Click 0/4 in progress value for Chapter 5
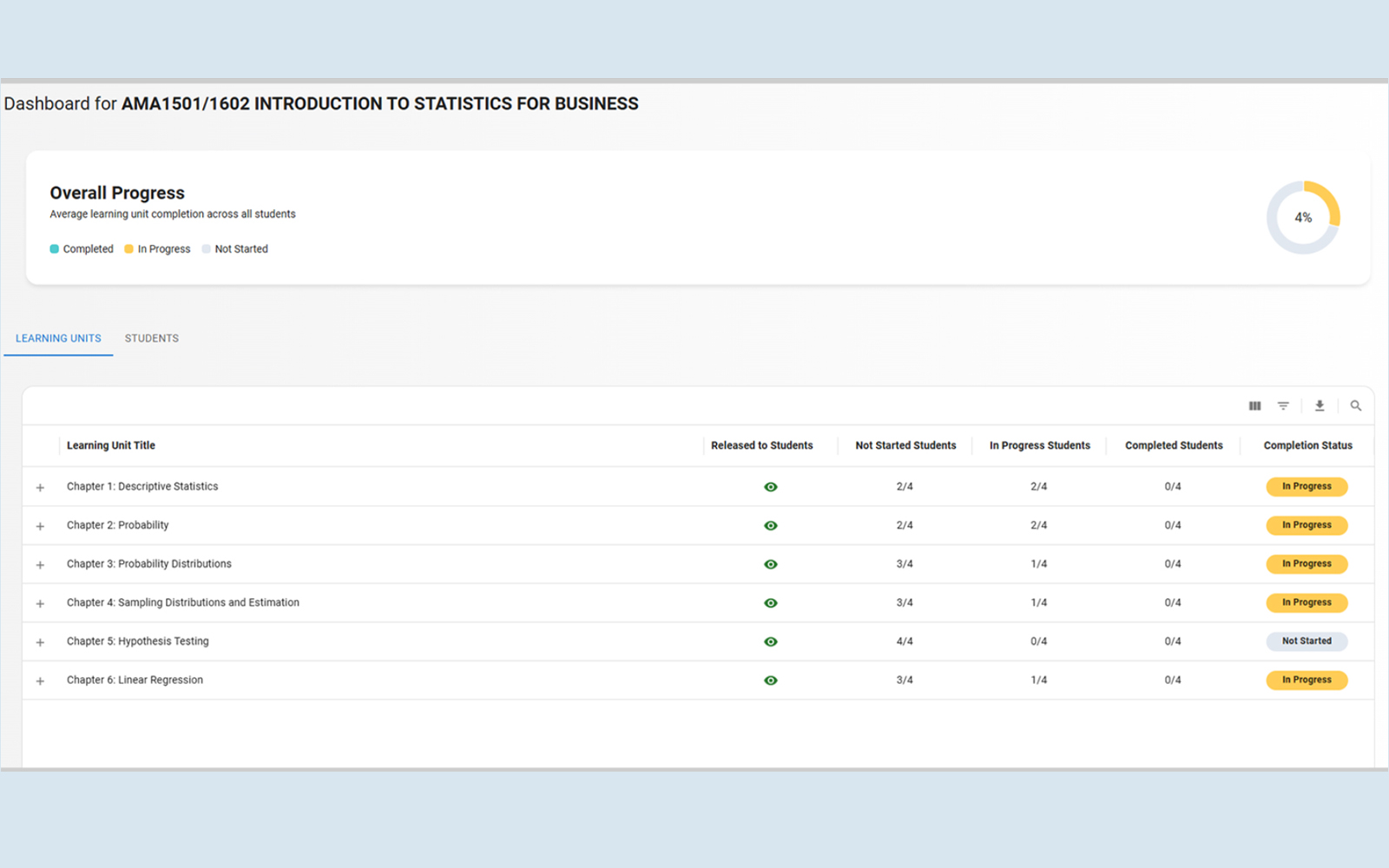Viewport: 1389px width, 868px height. 1039,641
